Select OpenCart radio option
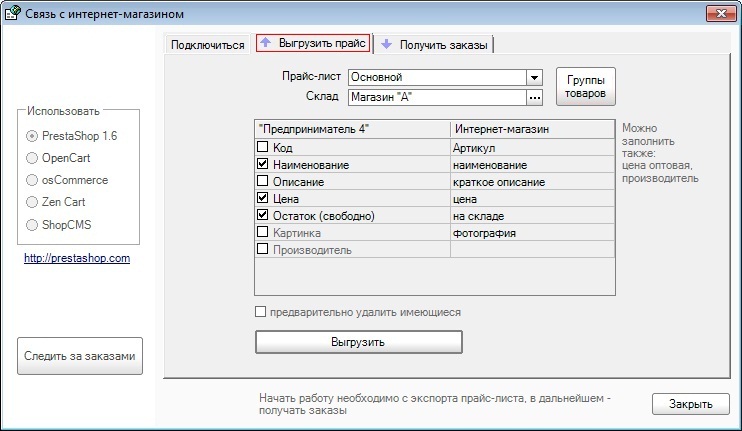 pos(32,158)
